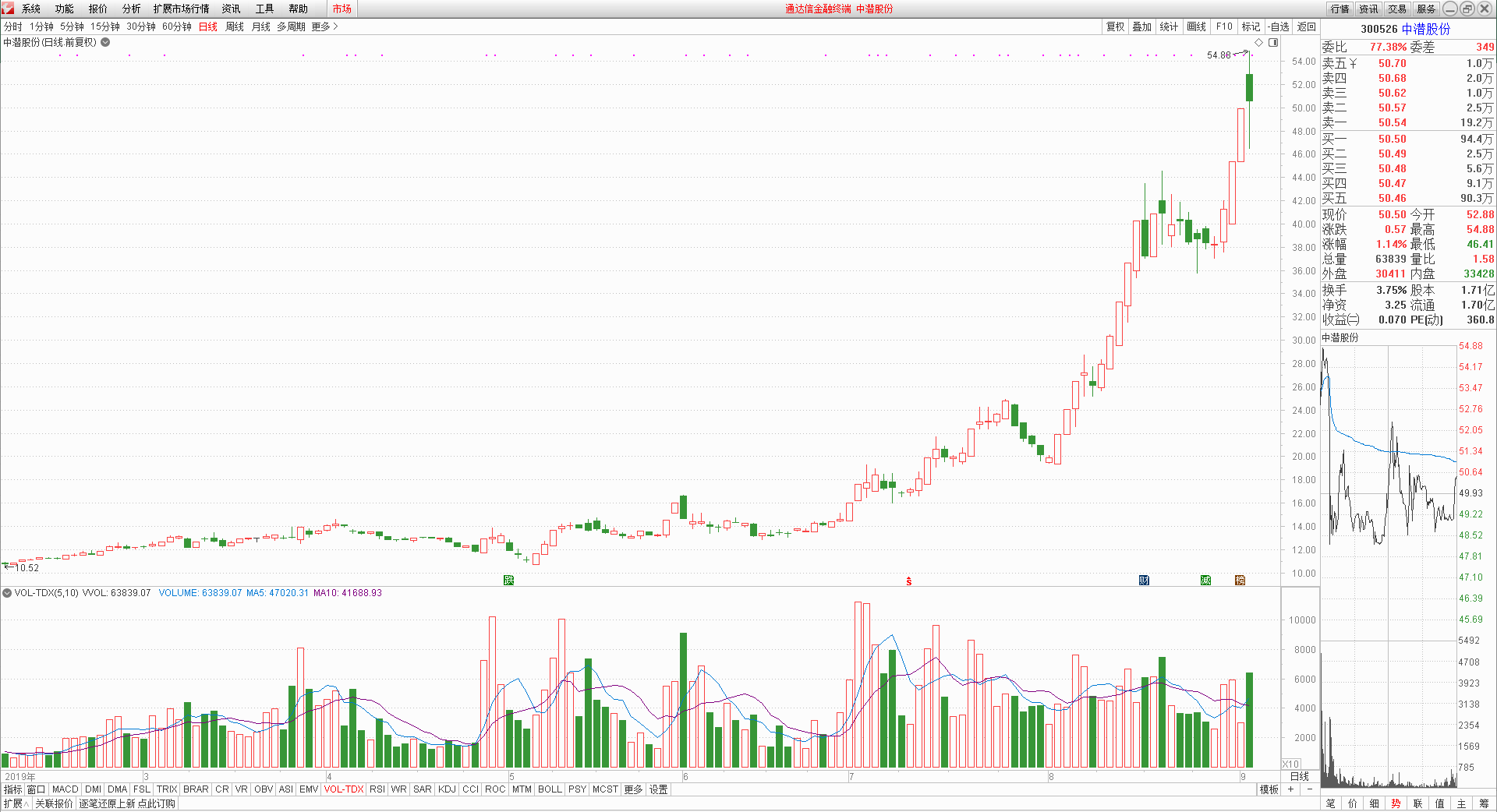Viewport: 1497px width, 812px height.
Task: Select the MACD indicator tab
Action: click(65, 789)
